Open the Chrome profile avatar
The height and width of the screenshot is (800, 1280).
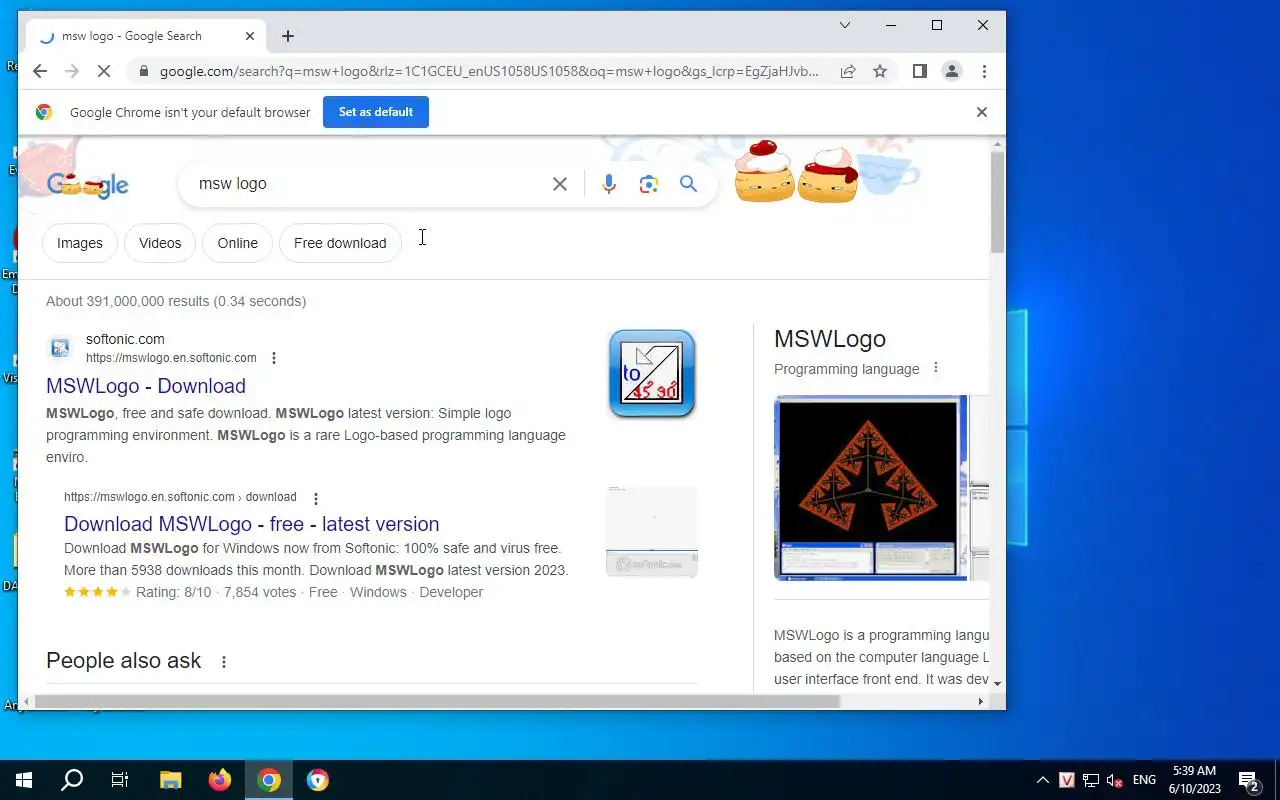point(952,71)
